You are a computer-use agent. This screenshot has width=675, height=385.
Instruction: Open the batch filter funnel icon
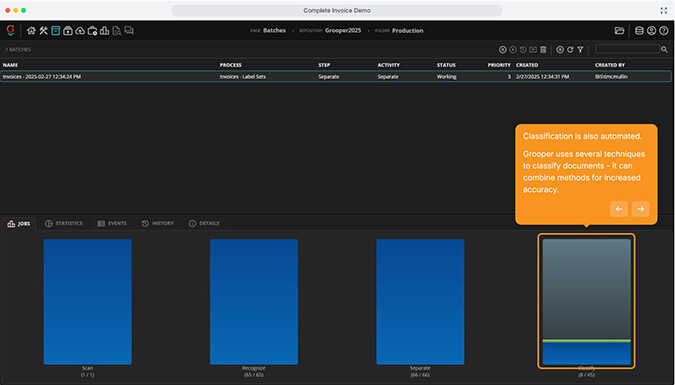580,50
